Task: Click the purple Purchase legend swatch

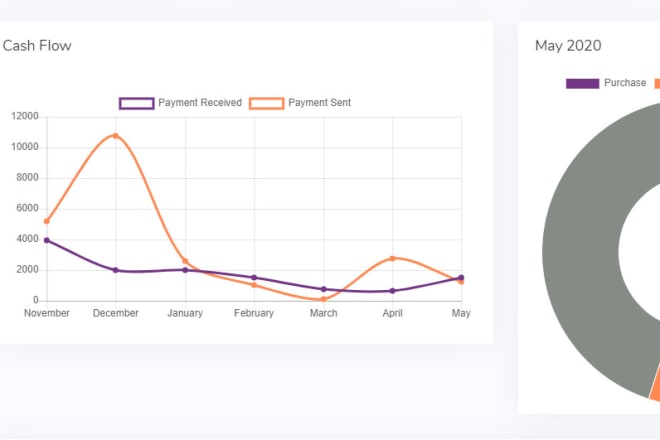Action: click(x=582, y=83)
